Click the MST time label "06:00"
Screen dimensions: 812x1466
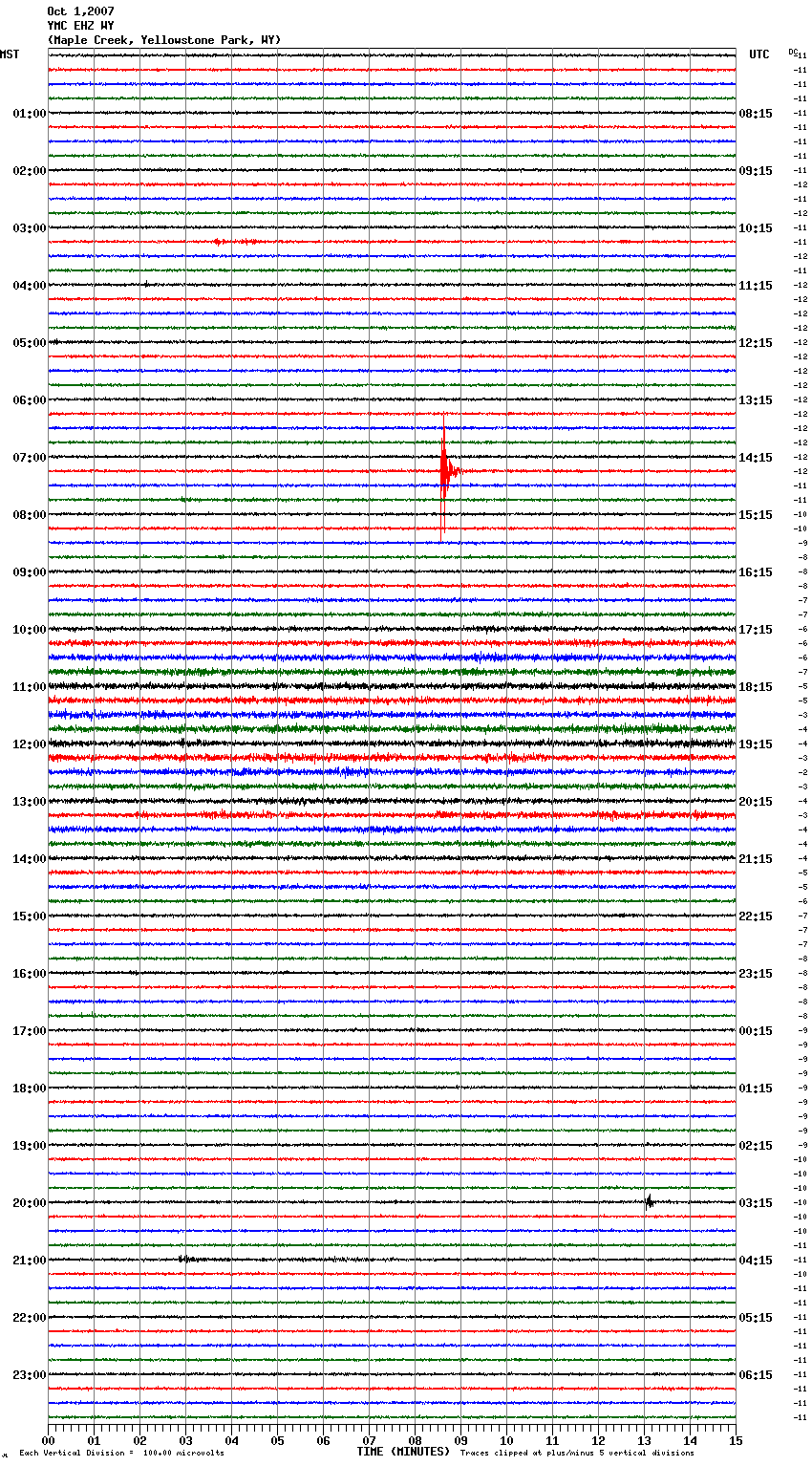tap(30, 400)
